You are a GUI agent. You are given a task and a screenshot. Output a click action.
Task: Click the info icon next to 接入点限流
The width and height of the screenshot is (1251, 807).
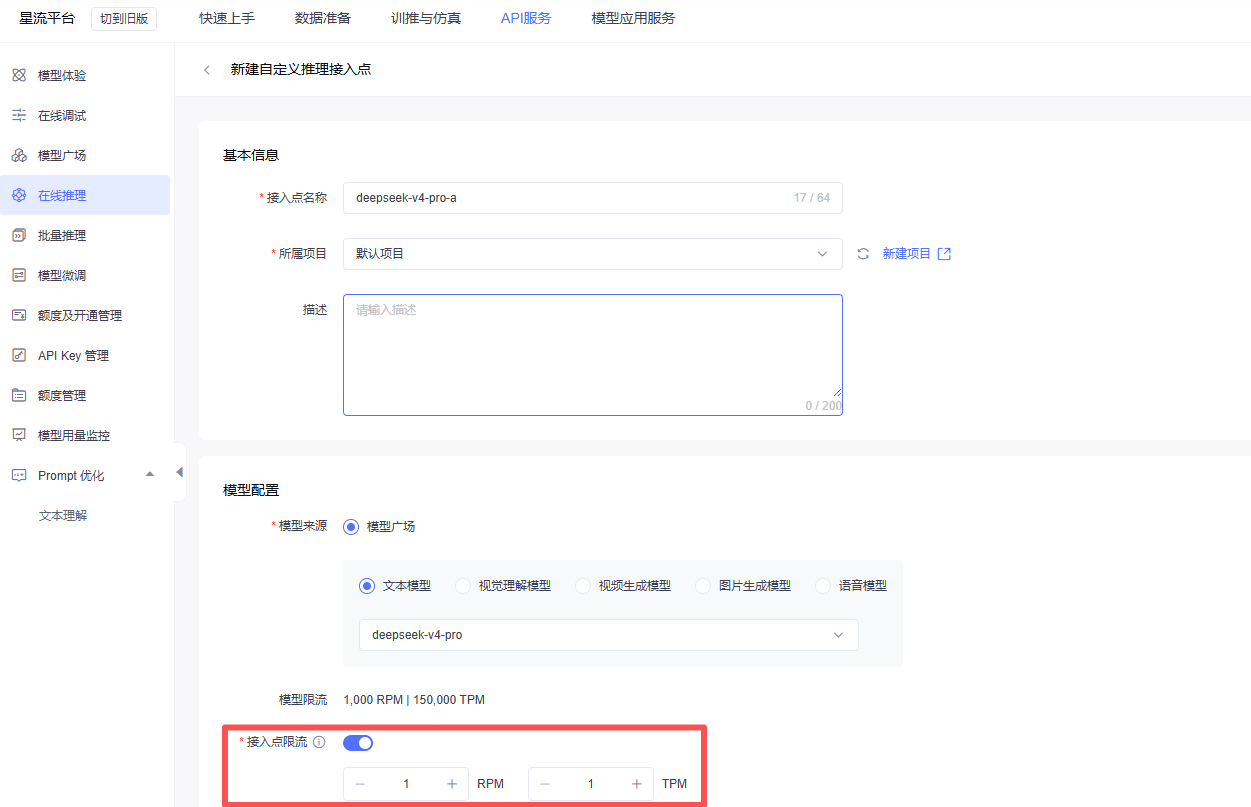coord(319,742)
